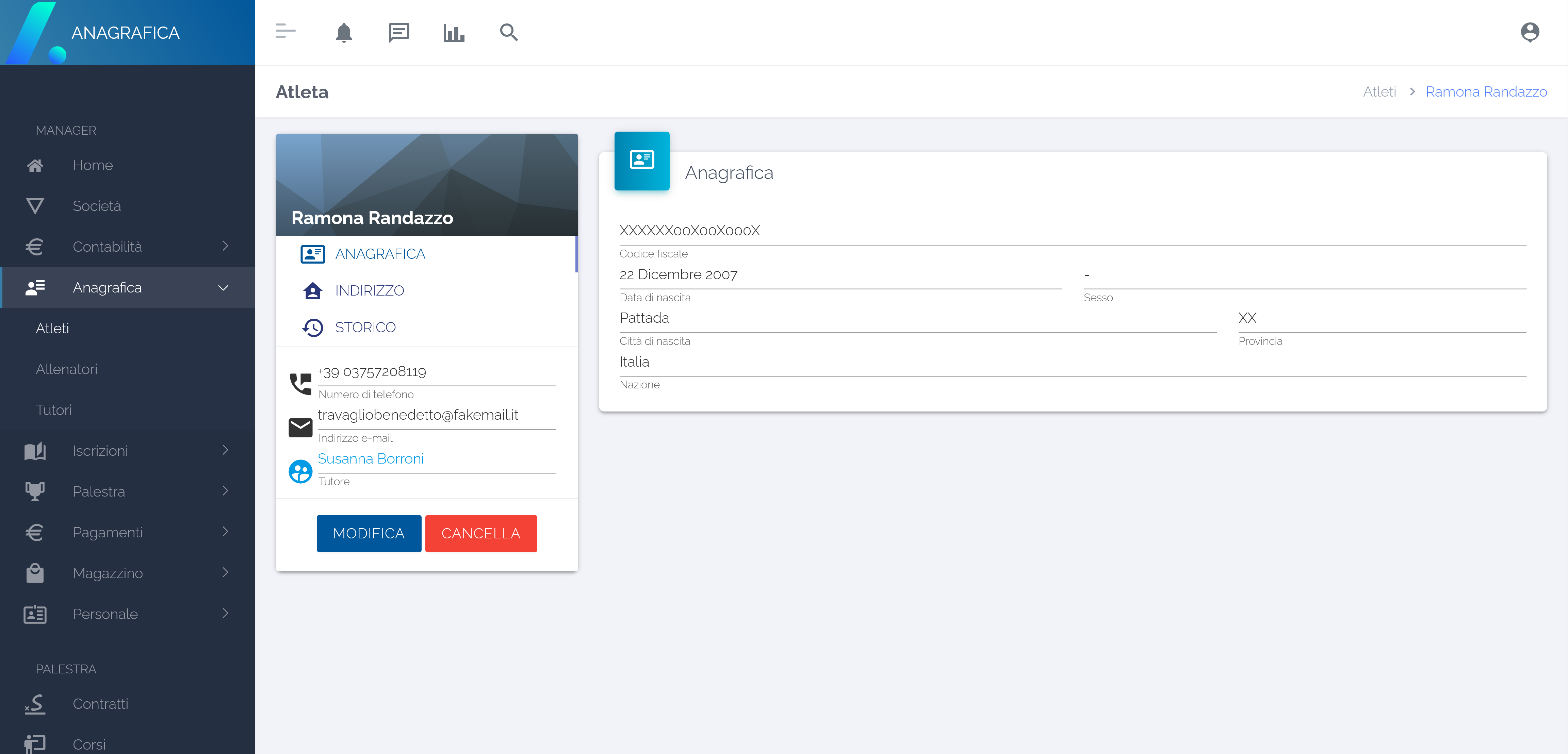Collapse the Anagrafica submenu chevron
This screenshot has width=1568, height=754.
pyautogui.click(x=223, y=288)
